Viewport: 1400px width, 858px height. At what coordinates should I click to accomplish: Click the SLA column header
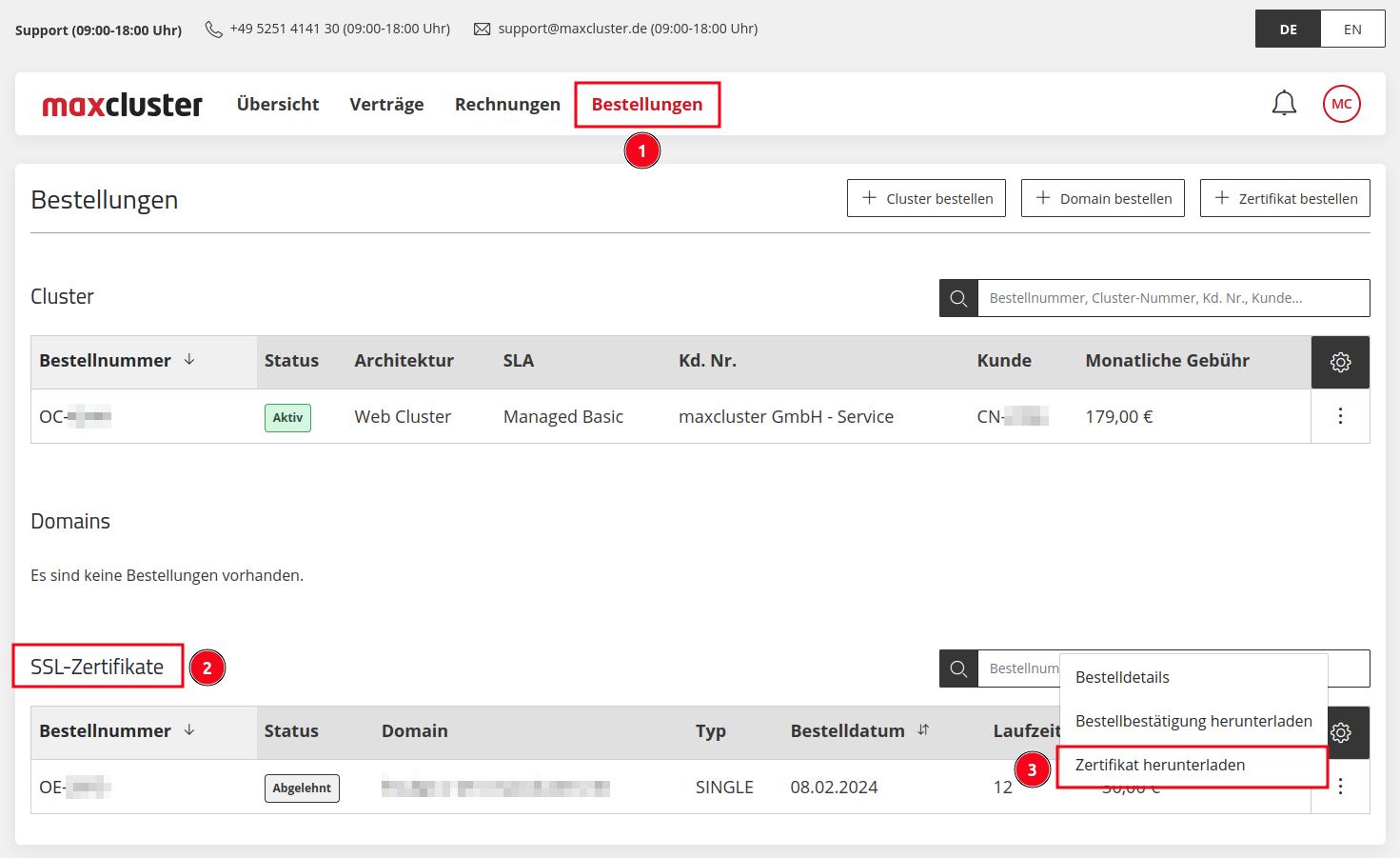click(x=518, y=360)
